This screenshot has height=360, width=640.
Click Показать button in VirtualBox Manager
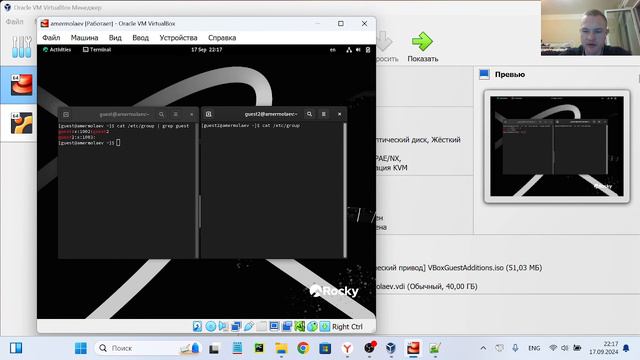(x=423, y=47)
